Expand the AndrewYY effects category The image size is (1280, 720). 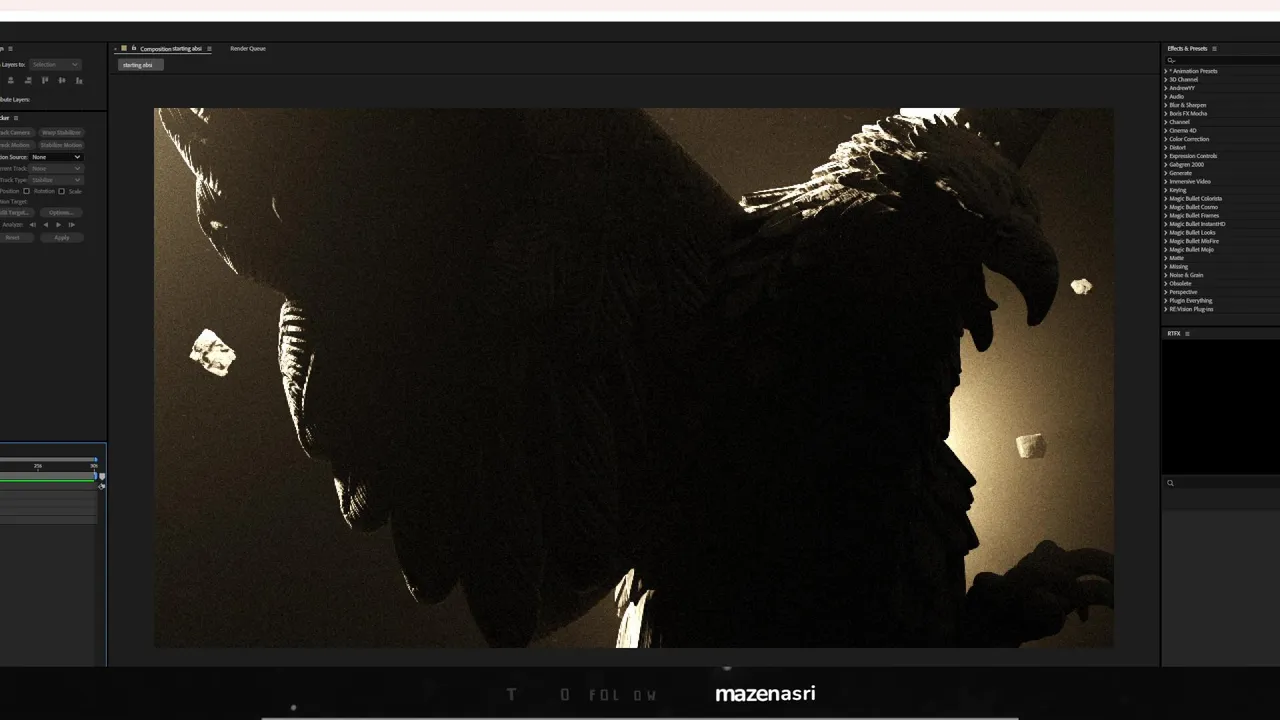tap(1166, 88)
